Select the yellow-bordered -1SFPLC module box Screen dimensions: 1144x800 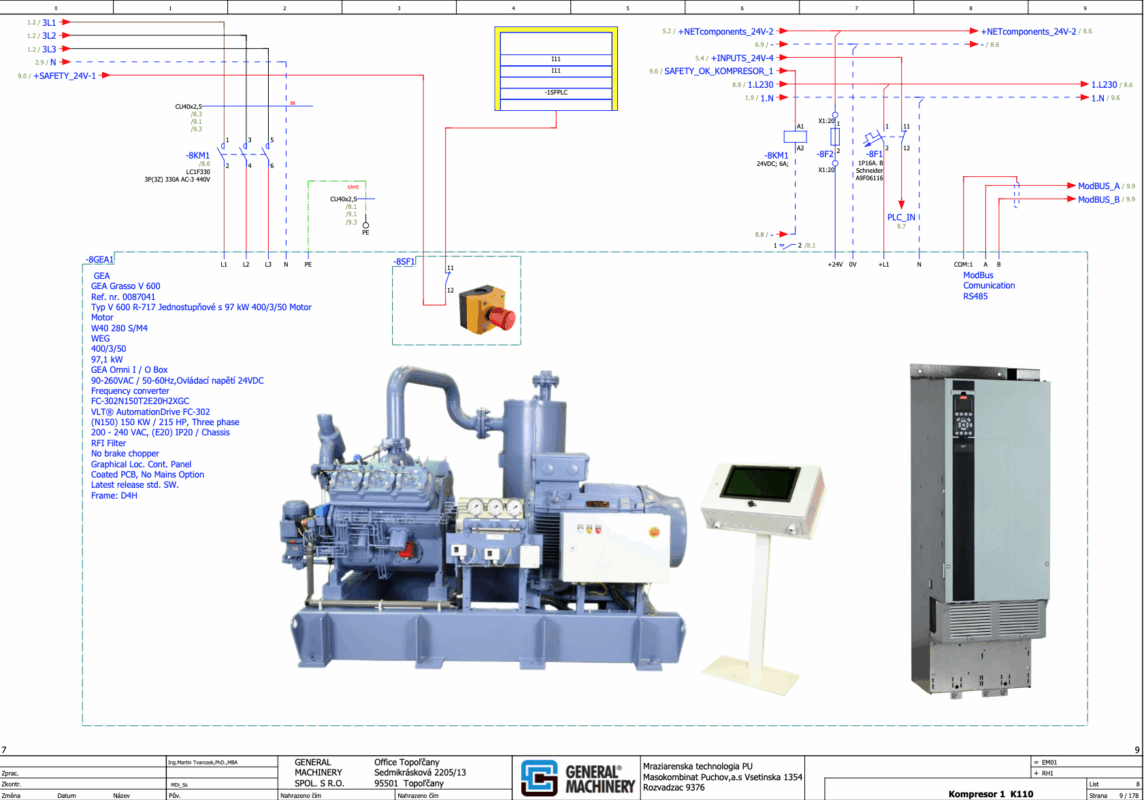pyautogui.click(x=556, y=69)
